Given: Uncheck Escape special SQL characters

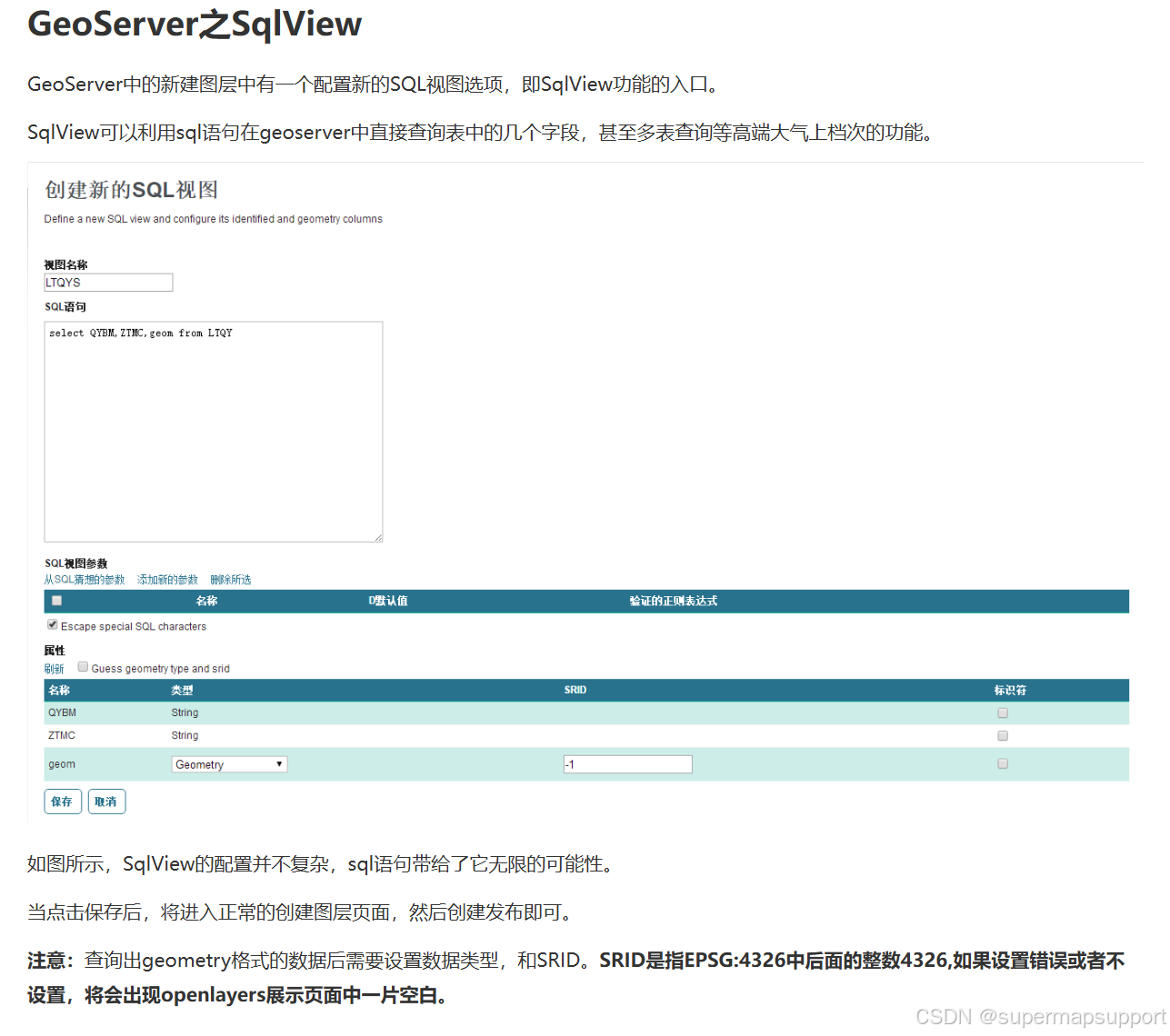Looking at the screenshot, I should pos(52,625).
